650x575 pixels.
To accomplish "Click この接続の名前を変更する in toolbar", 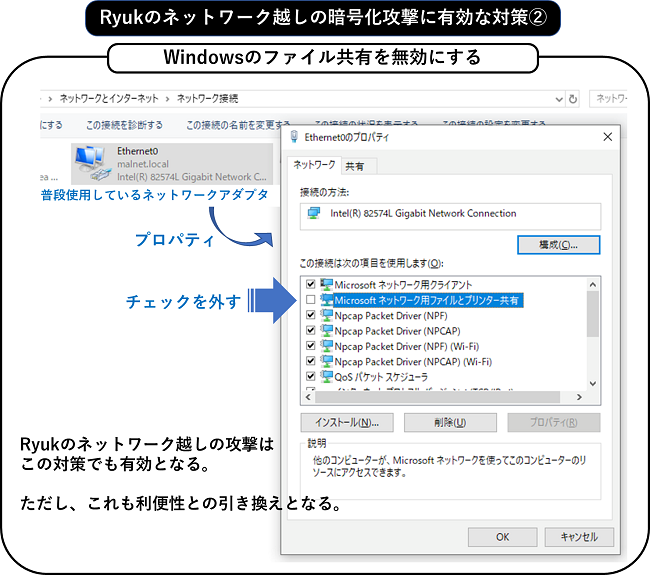I will pyautogui.click(x=238, y=125).
